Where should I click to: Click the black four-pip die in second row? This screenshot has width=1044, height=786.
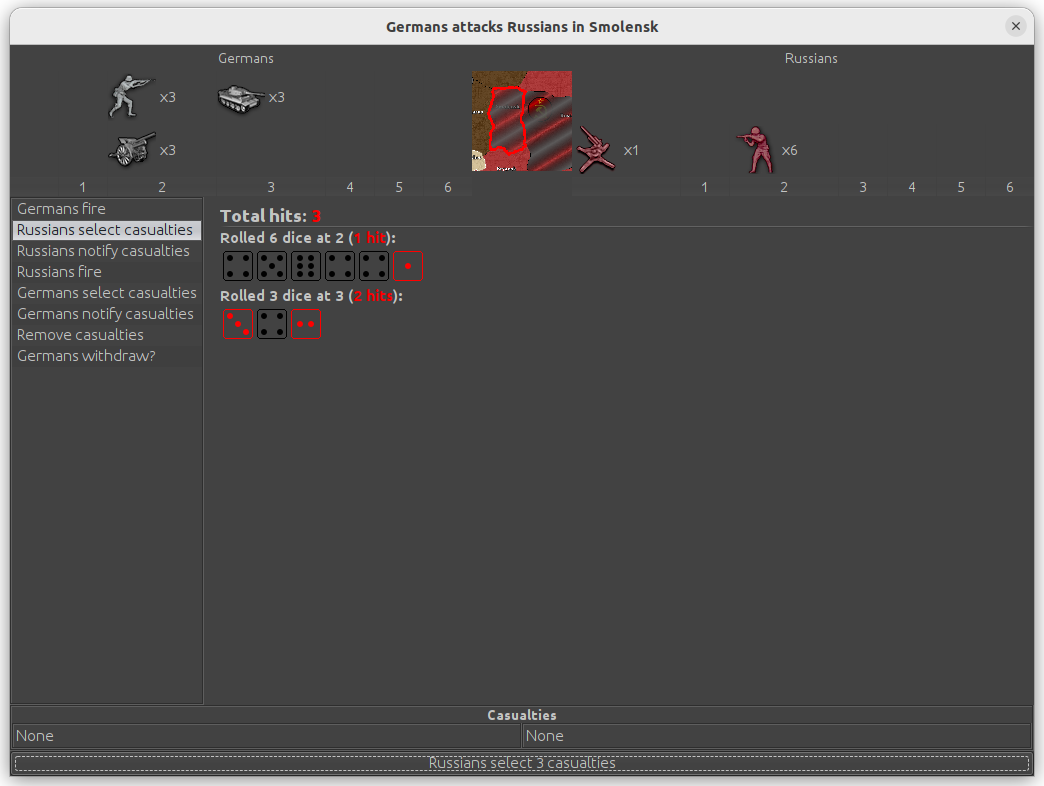(272, 324)
